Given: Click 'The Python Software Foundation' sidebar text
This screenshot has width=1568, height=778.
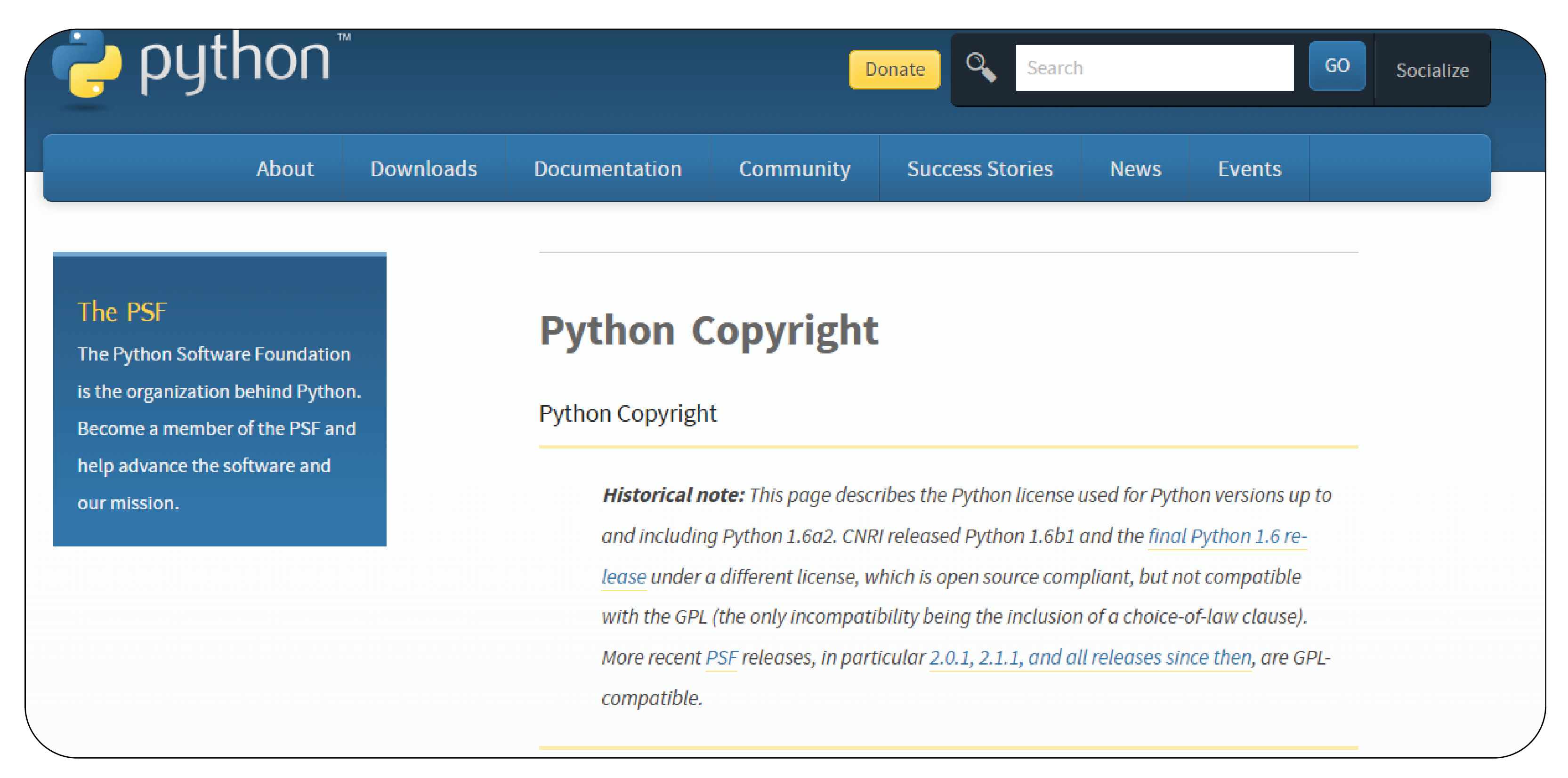Looking at the screenshot, I should [x=214, y=354].
